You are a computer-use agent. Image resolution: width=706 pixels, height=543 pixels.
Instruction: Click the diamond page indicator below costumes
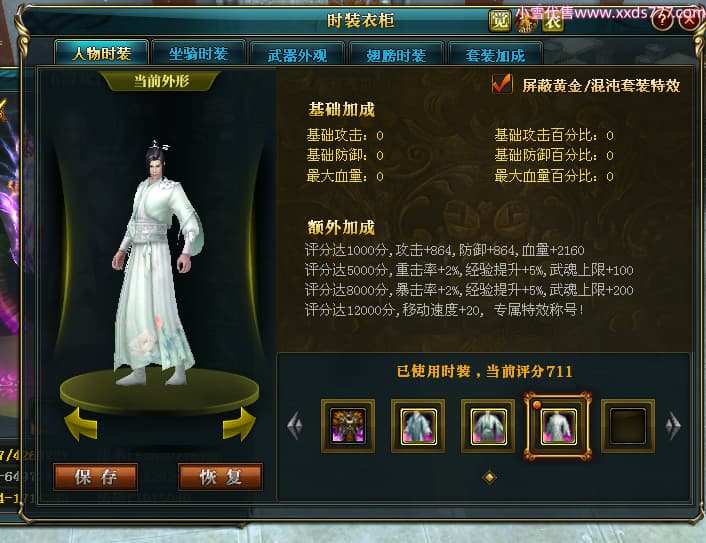click(489, 477)
